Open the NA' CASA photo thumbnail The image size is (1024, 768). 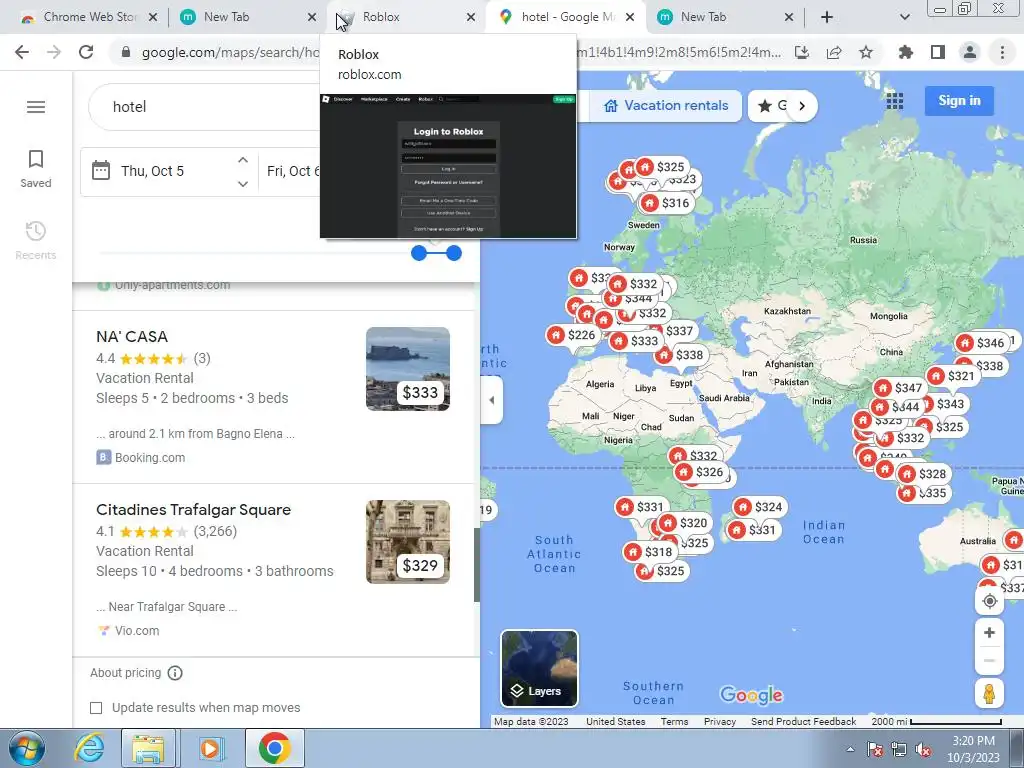[408, 369]
